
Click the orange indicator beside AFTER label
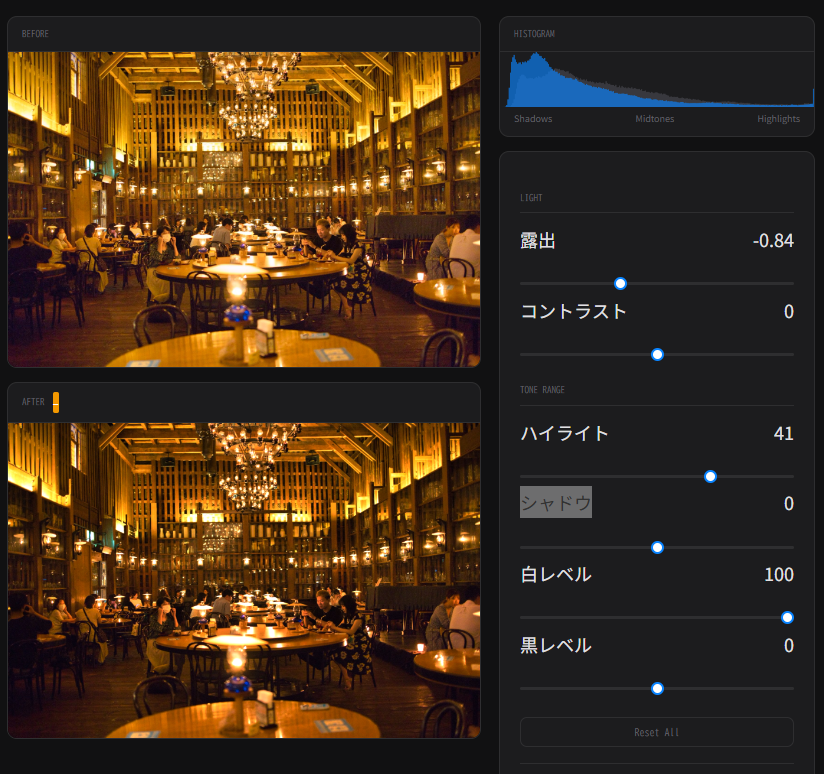tap(56, 402)
